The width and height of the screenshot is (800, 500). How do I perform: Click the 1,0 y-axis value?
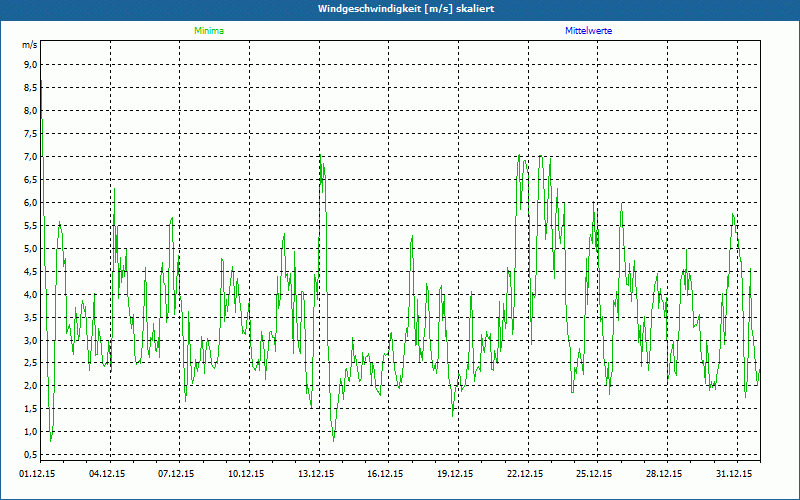[x=31, y=432]
